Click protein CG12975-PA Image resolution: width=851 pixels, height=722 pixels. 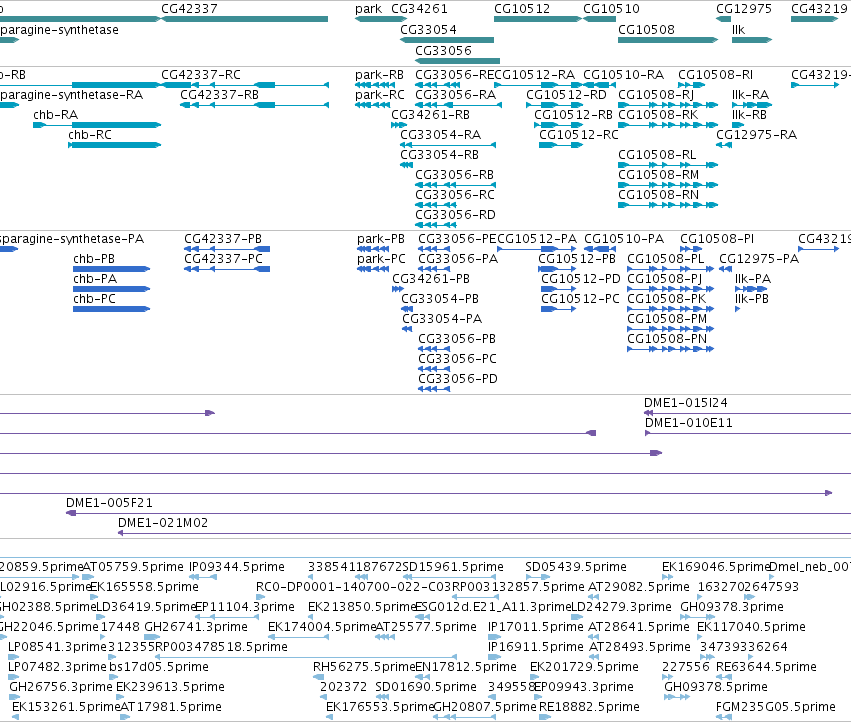759,259
